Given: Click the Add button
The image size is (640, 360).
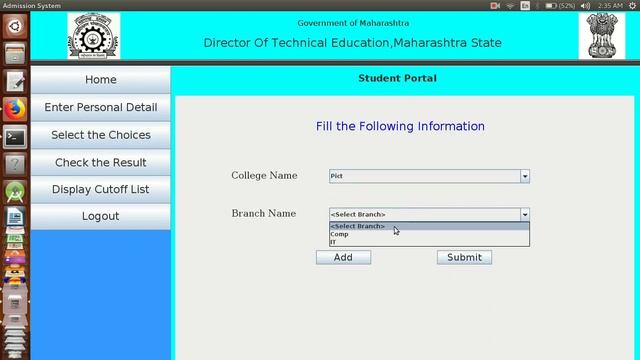Looking at the screenshot, I should click(343, 258).
